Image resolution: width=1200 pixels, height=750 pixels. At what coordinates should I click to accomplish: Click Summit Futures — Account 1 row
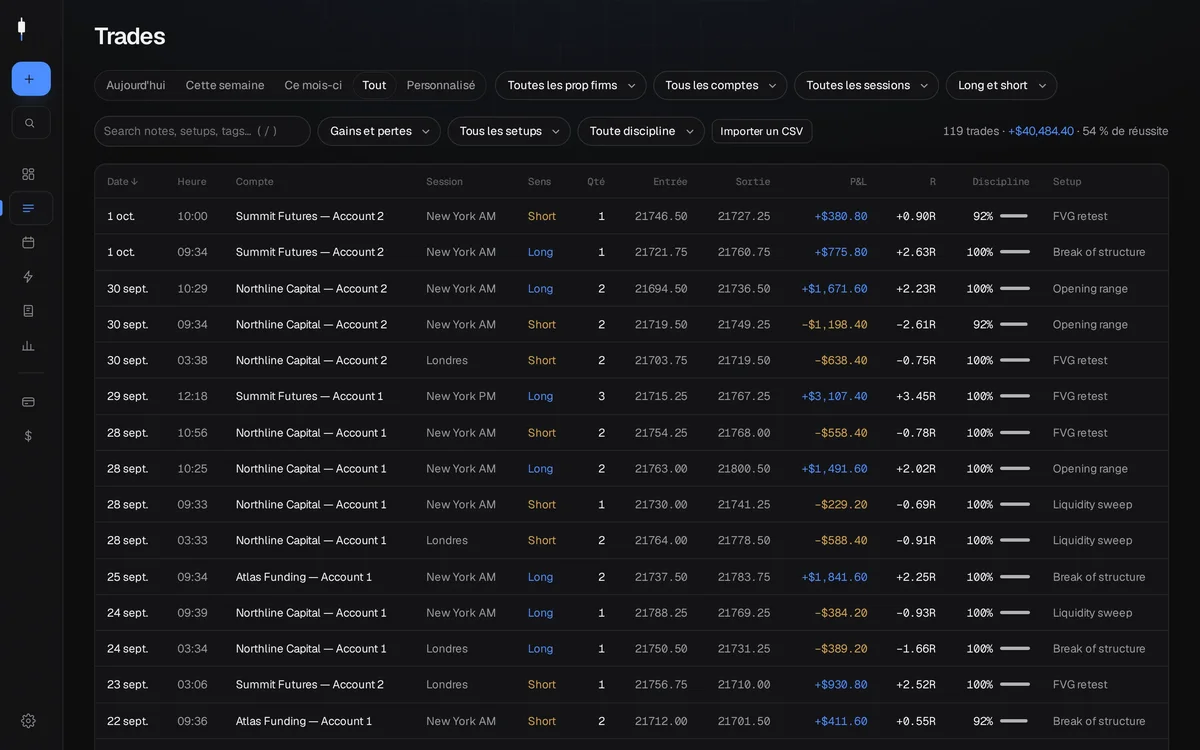(631, 396)
